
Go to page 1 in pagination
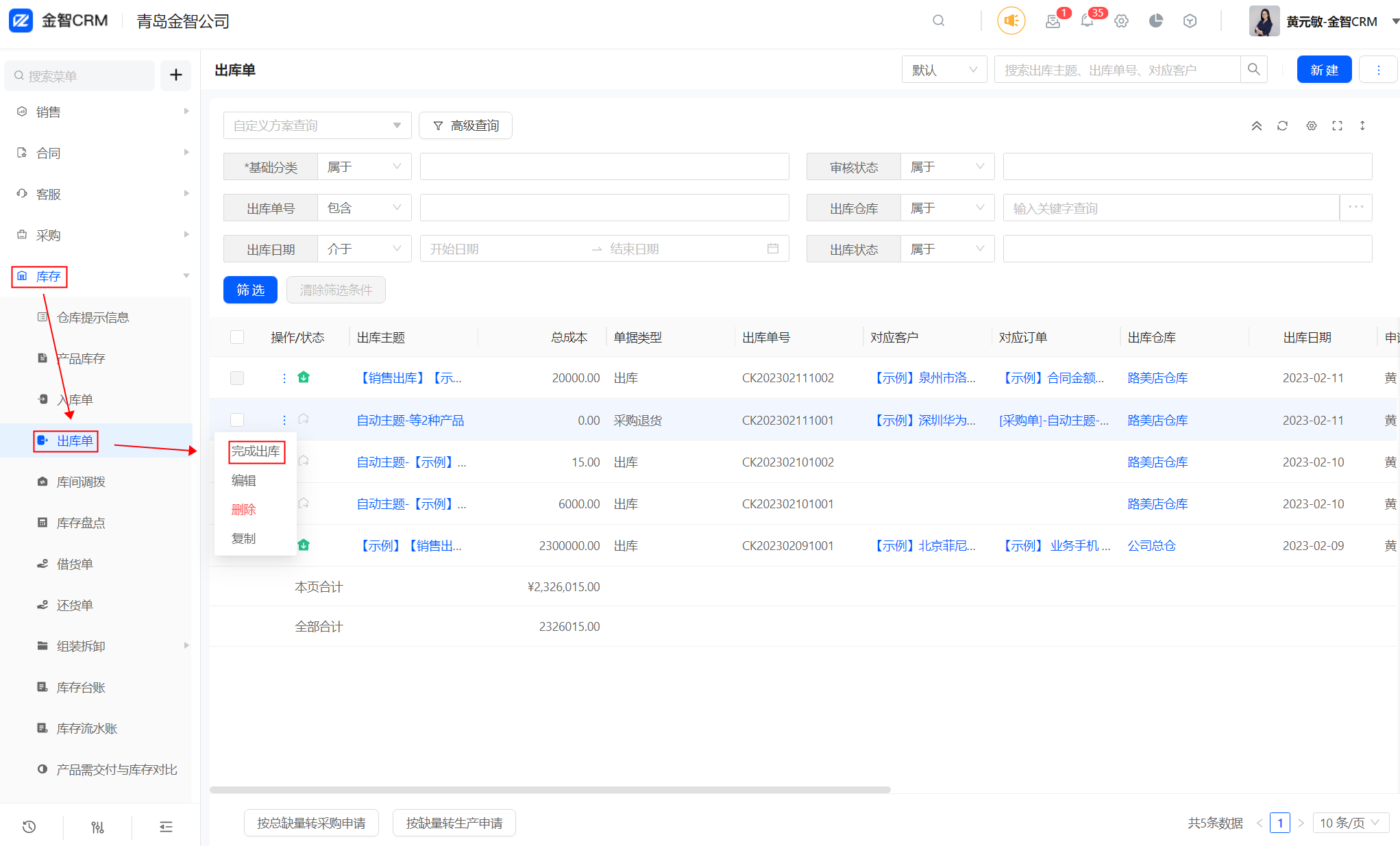[1279, 823]
